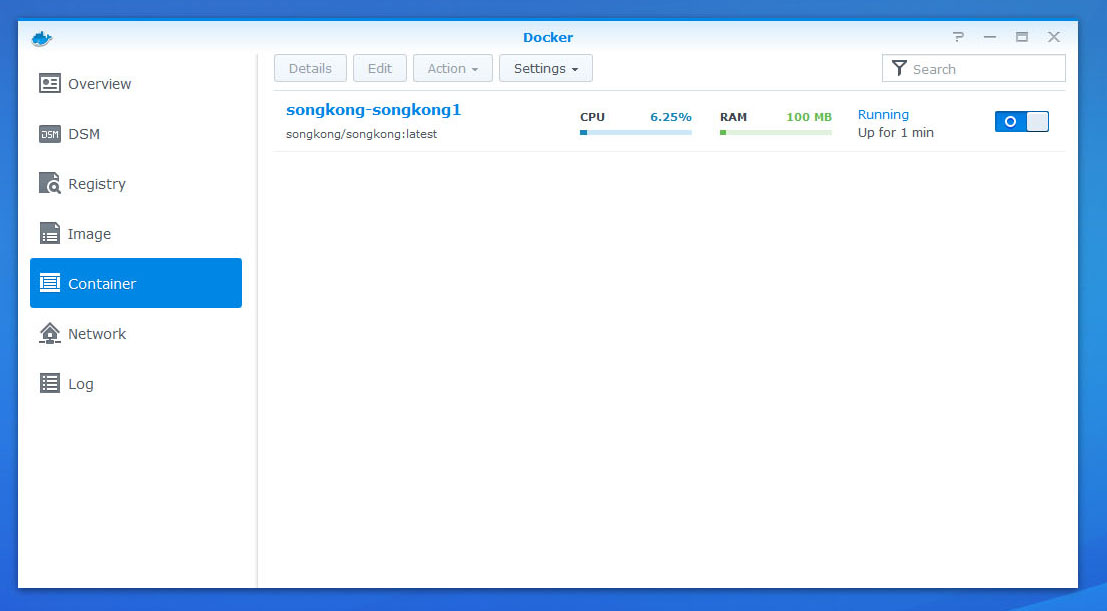Select the Network section
Viewport: 1107px width, 611px height.
point(136,333)
